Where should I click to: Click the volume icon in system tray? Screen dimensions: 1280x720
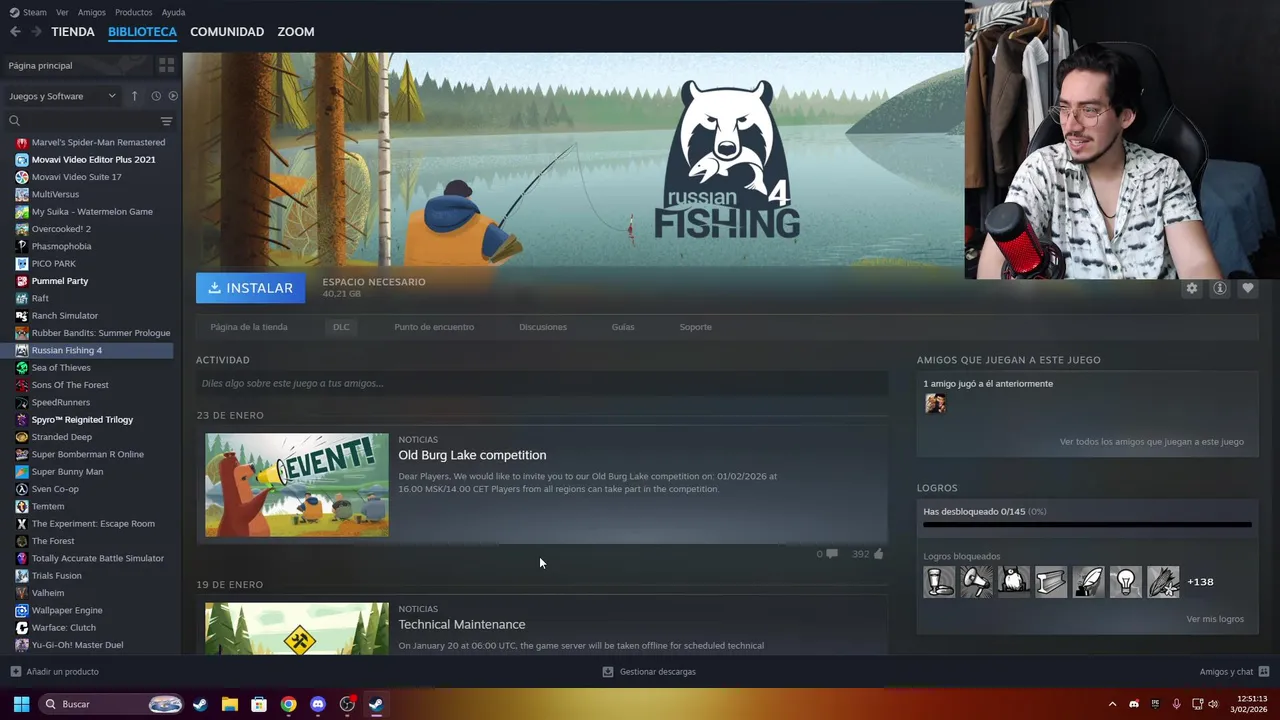[x=1213, y=704]
